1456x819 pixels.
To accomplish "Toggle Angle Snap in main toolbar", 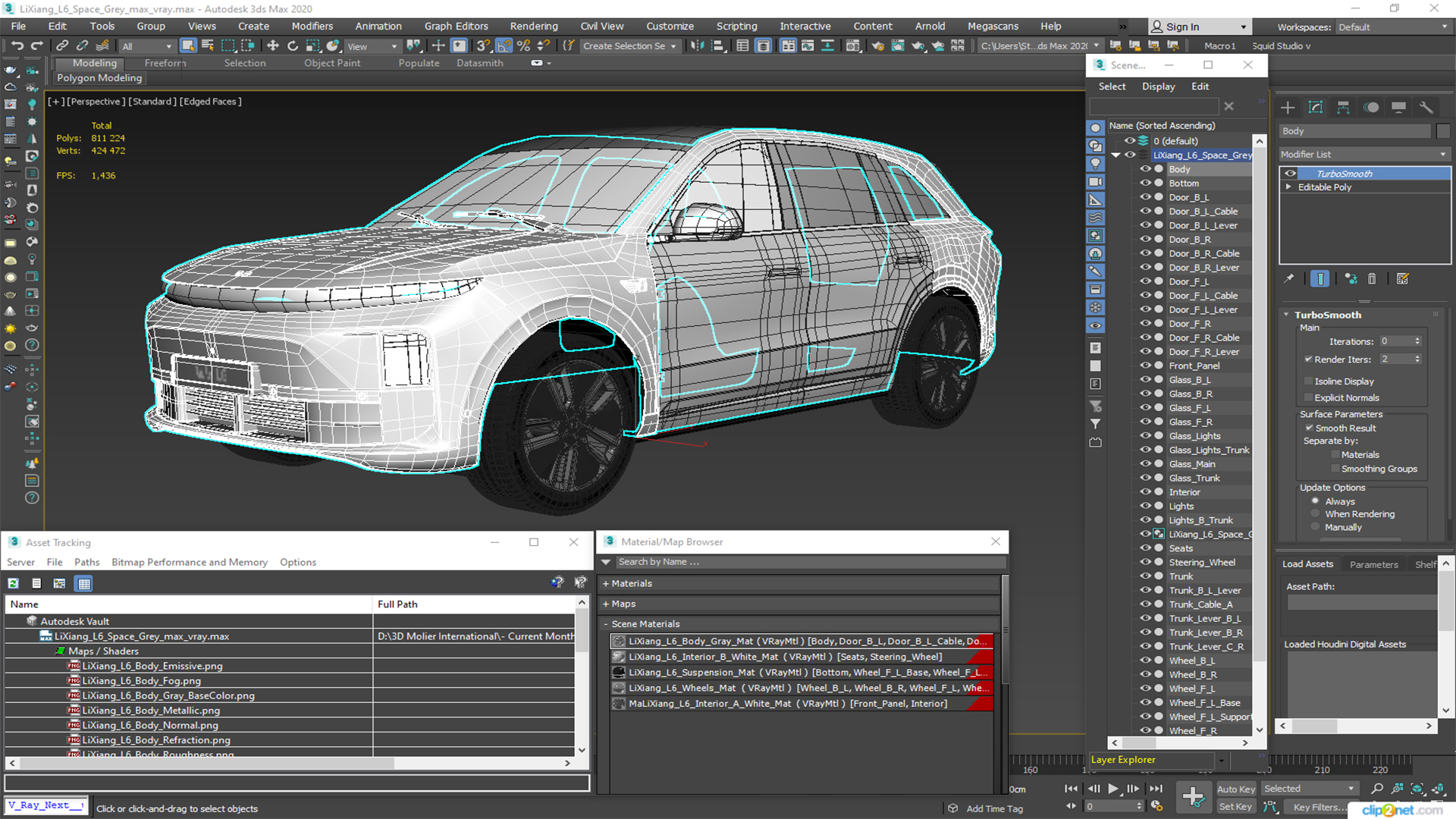I will coord(504,45).
